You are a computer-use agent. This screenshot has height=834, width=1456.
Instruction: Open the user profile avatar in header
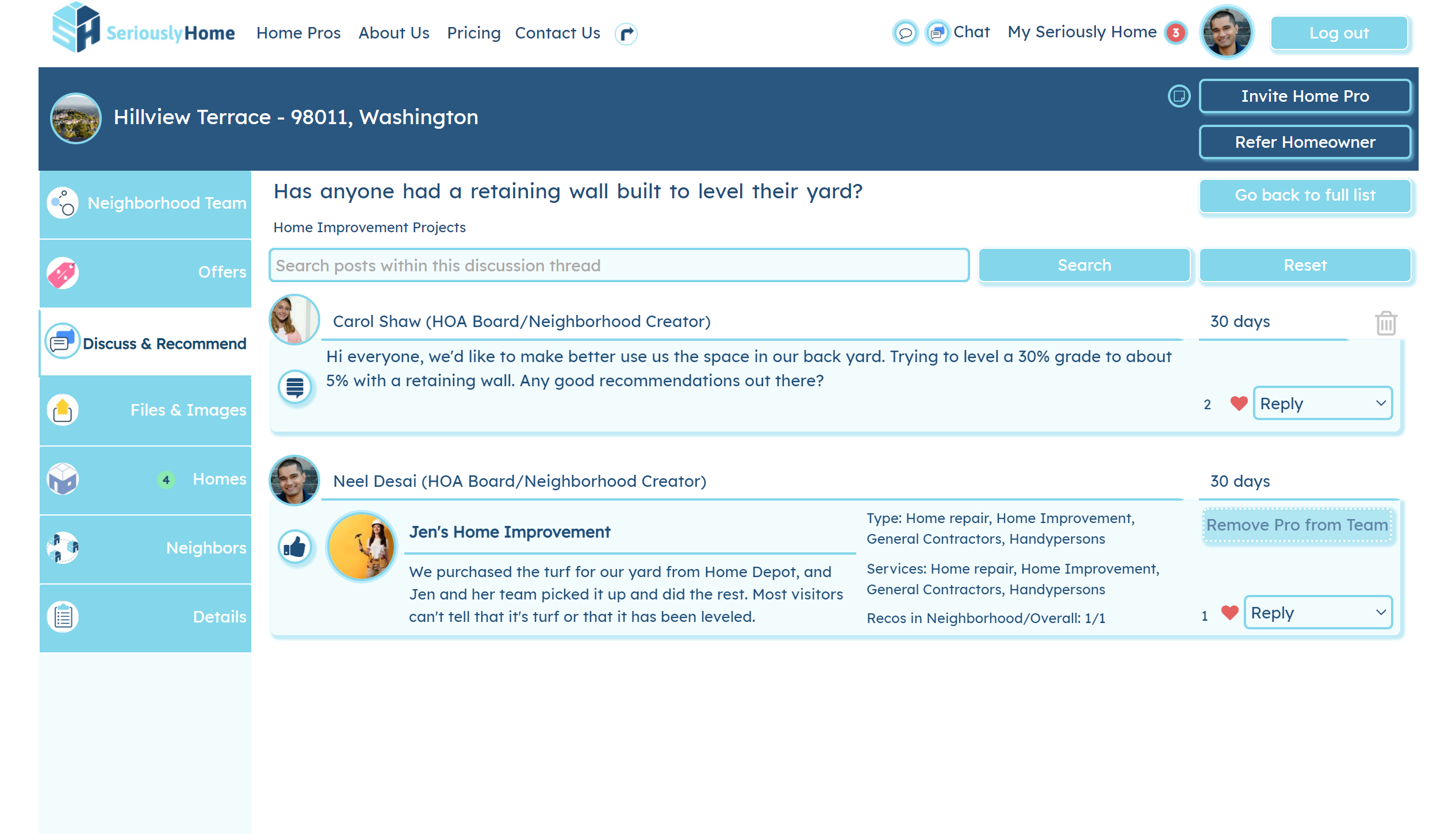point(1227,33)
